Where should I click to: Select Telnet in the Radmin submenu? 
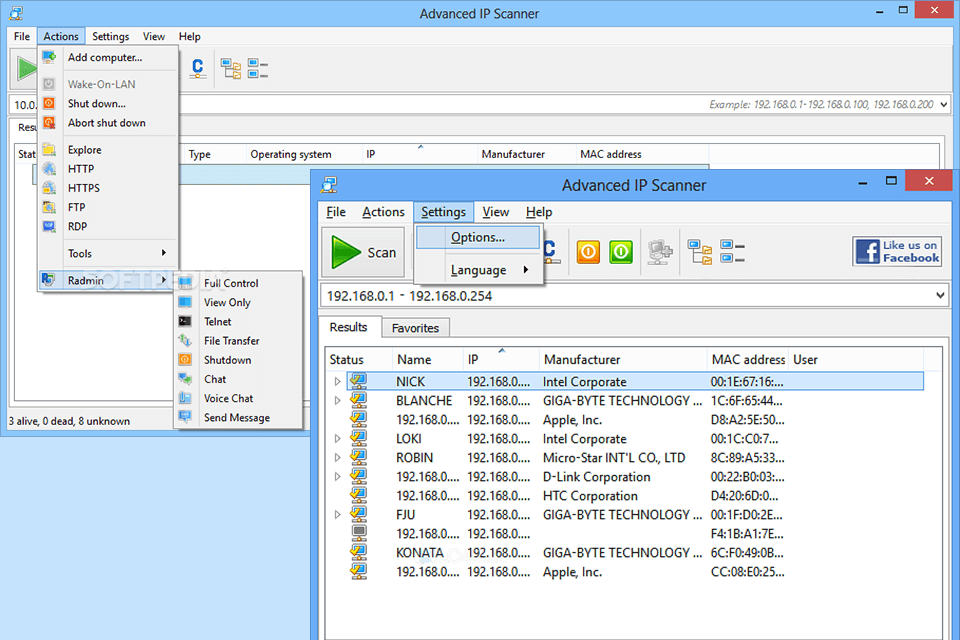coord(219,321)
